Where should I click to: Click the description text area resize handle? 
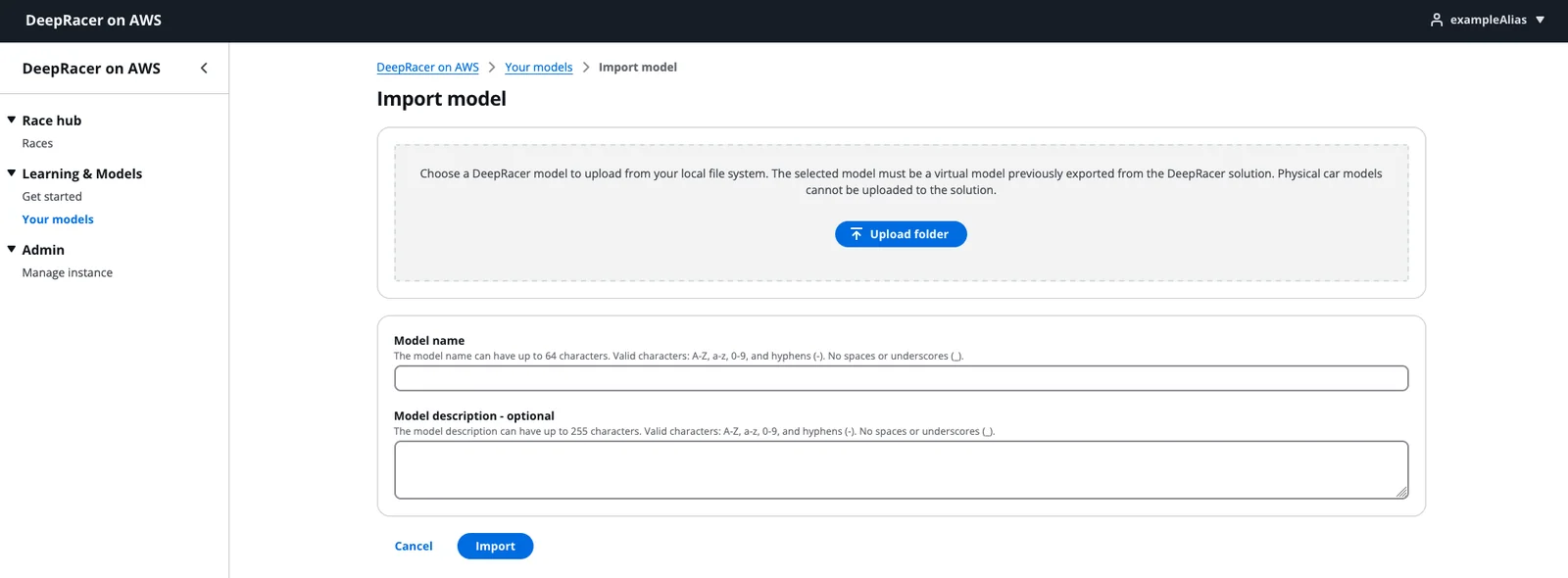point(1401,492)
